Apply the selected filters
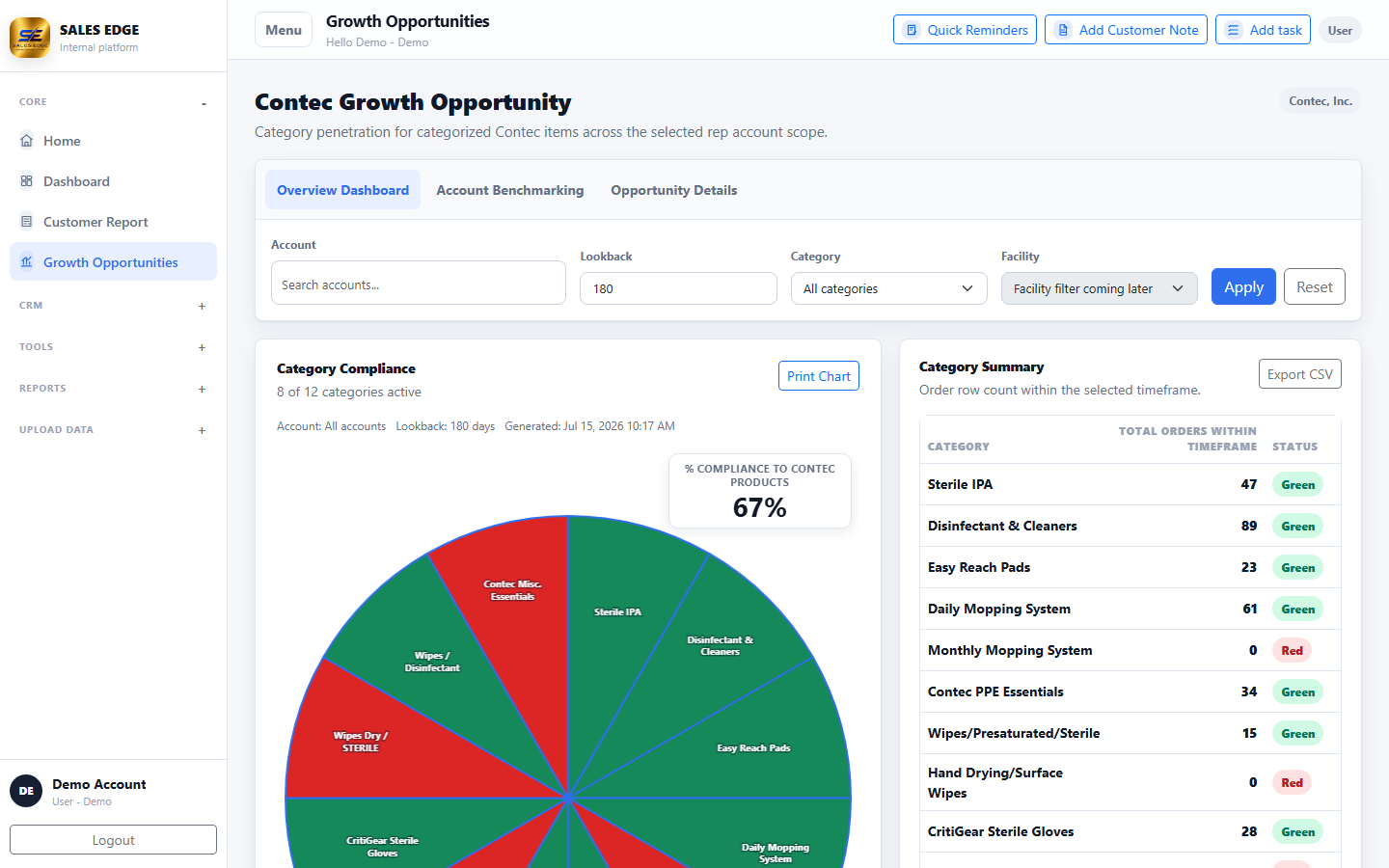Image resolution: width=1389 pixels, height=868 pixels. (1243, 286)
